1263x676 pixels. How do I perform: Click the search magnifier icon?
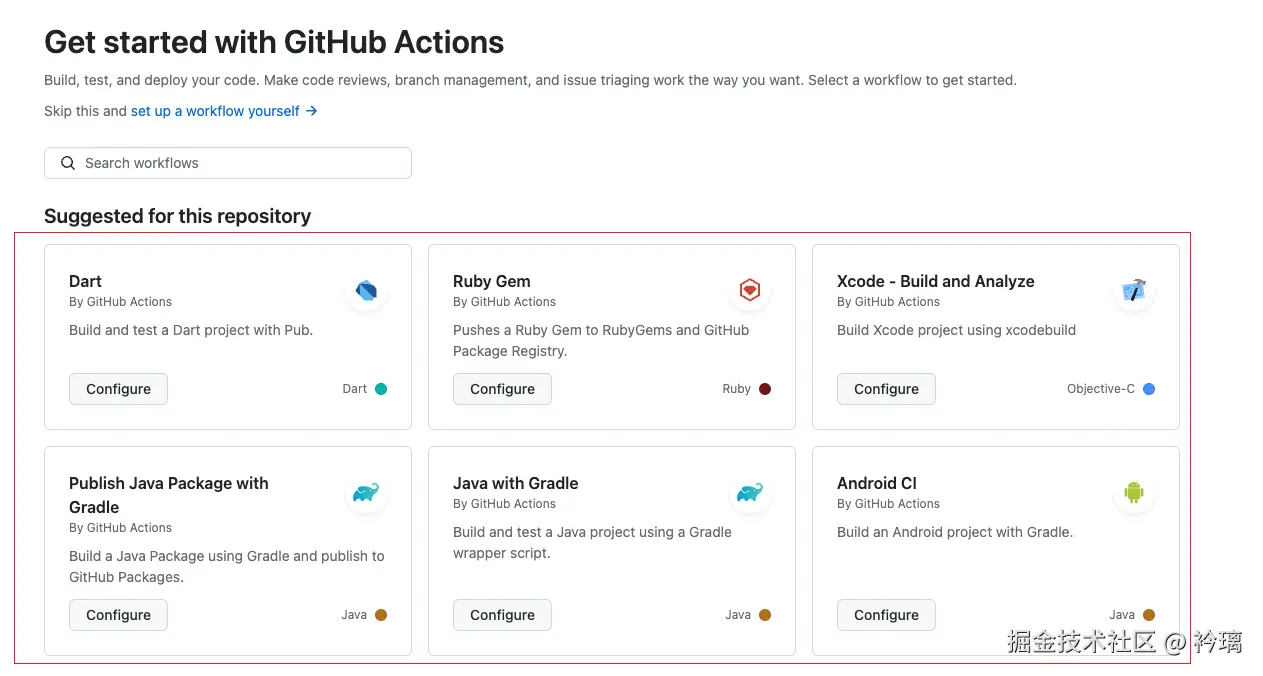68,163
